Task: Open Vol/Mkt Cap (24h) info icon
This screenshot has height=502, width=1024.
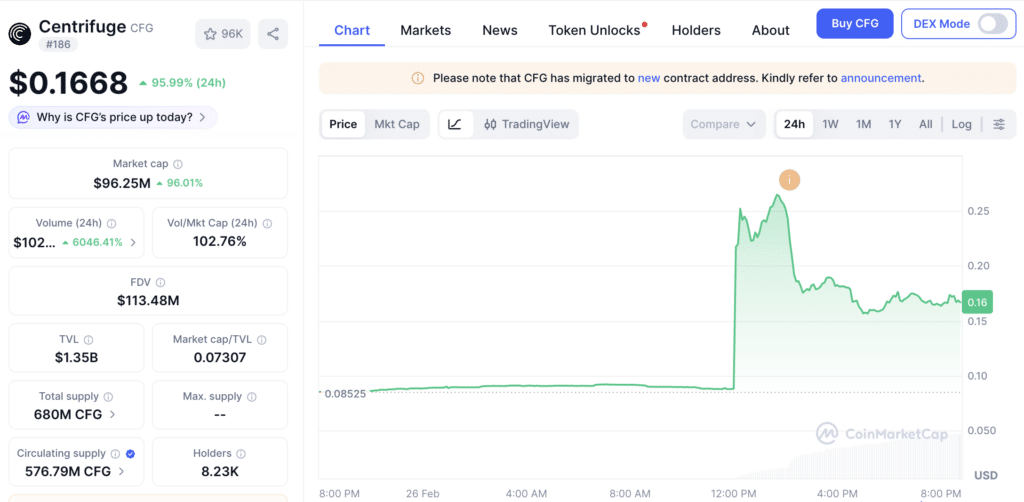Action: pyautogui.click(x=267, y=223)
